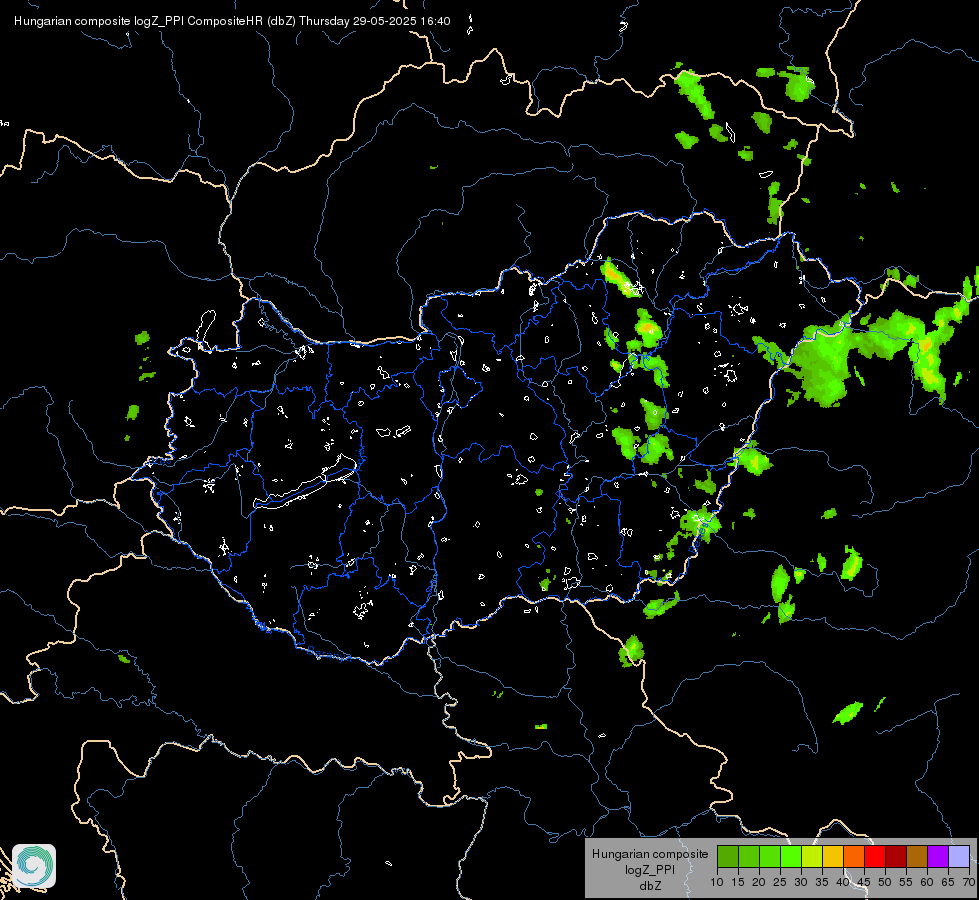
Task: Click the "55" legend scale value
Action: pos(906,882)
